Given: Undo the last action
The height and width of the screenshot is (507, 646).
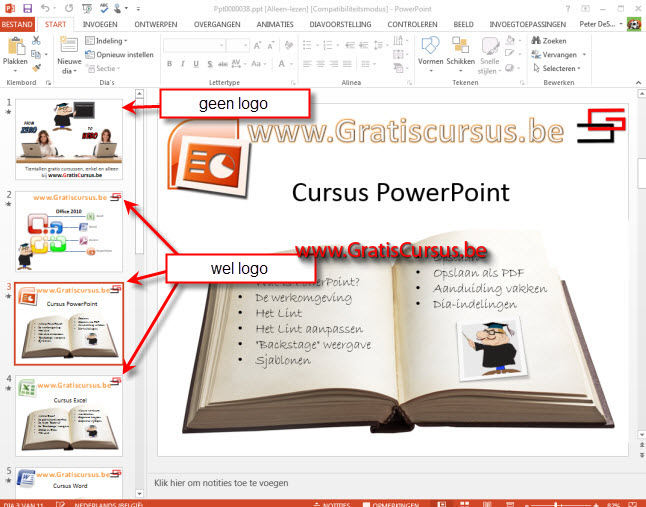Looking at the screenshot, I should click(45, 8).
